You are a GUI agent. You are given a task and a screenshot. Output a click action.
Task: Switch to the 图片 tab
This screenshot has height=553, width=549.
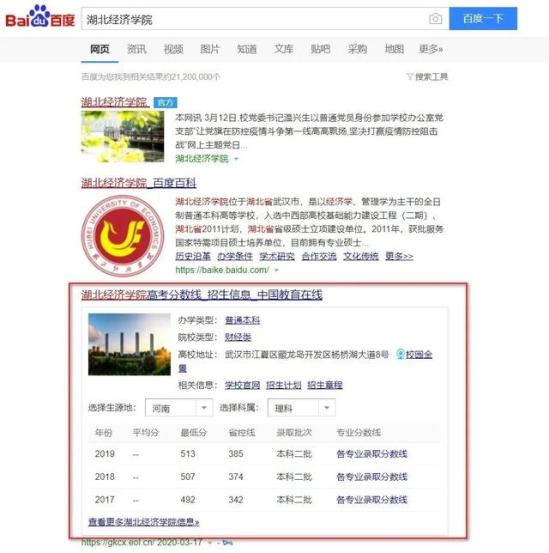point(210,49)
